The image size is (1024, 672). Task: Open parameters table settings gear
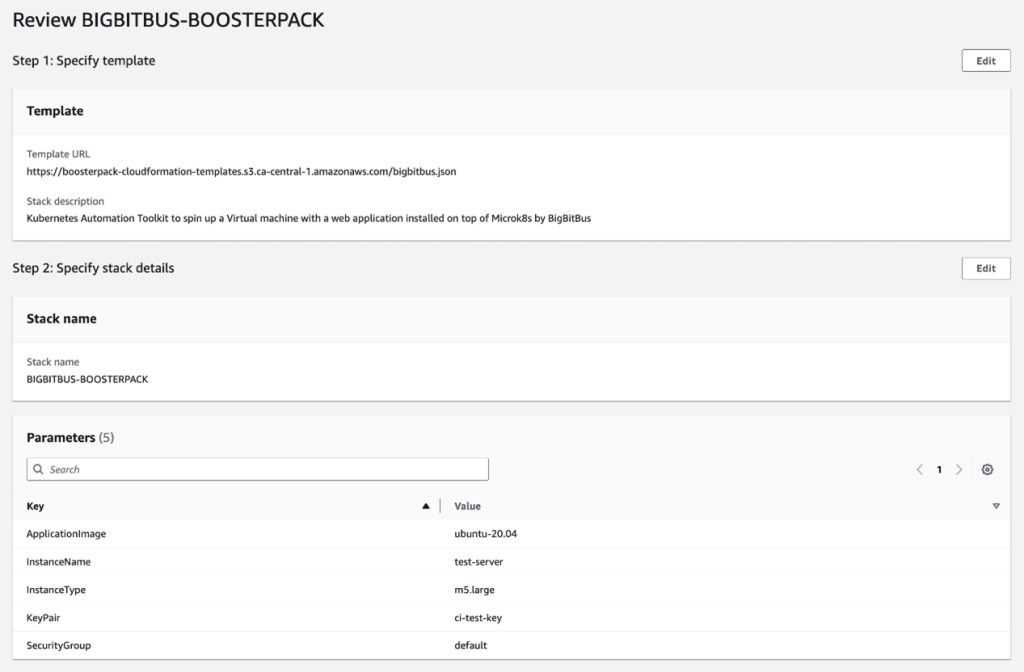pos(987,470)
